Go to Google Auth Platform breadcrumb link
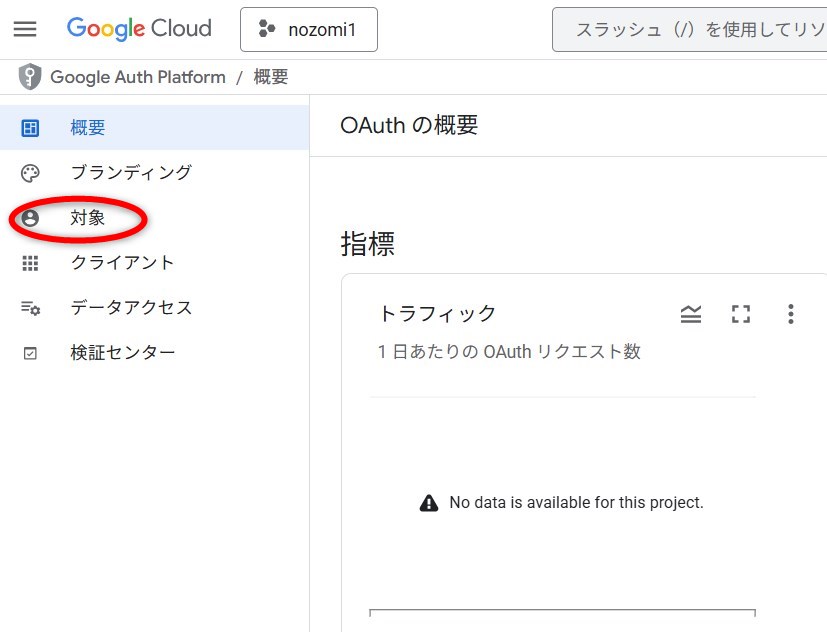827x632 pixels. click(x=137, y=77)
